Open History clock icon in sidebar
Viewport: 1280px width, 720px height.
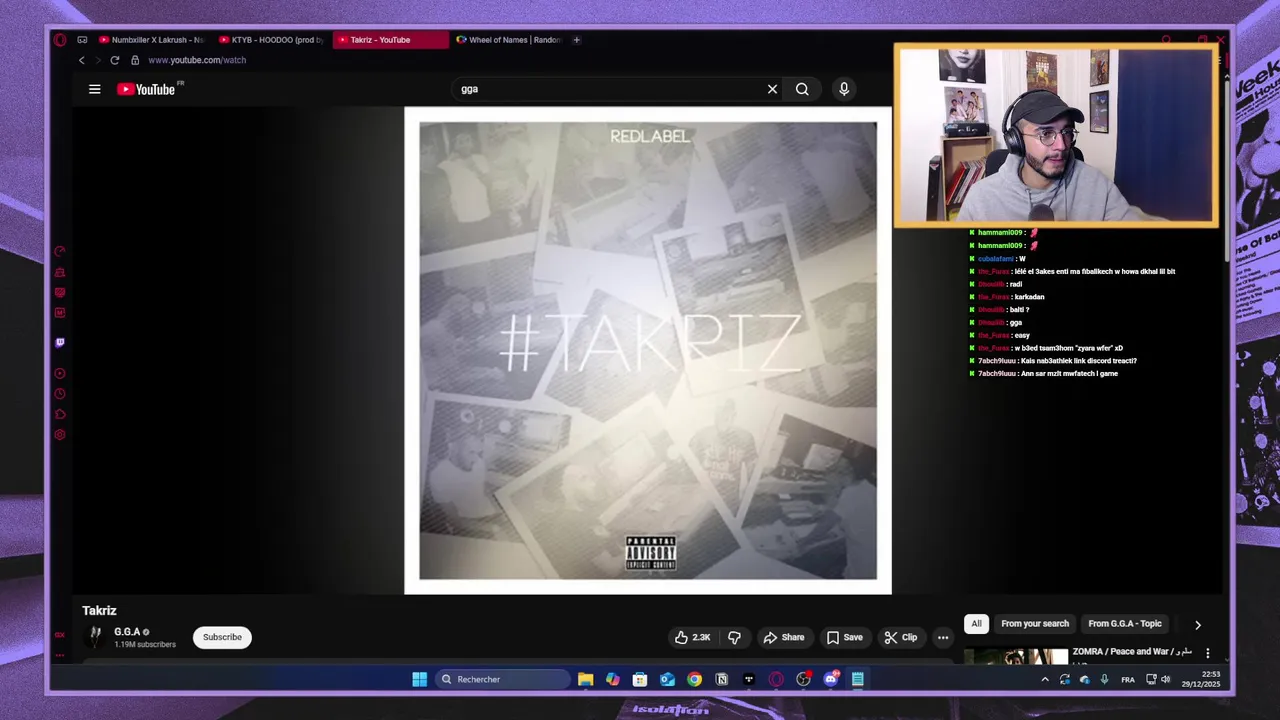tap(60, 394)
